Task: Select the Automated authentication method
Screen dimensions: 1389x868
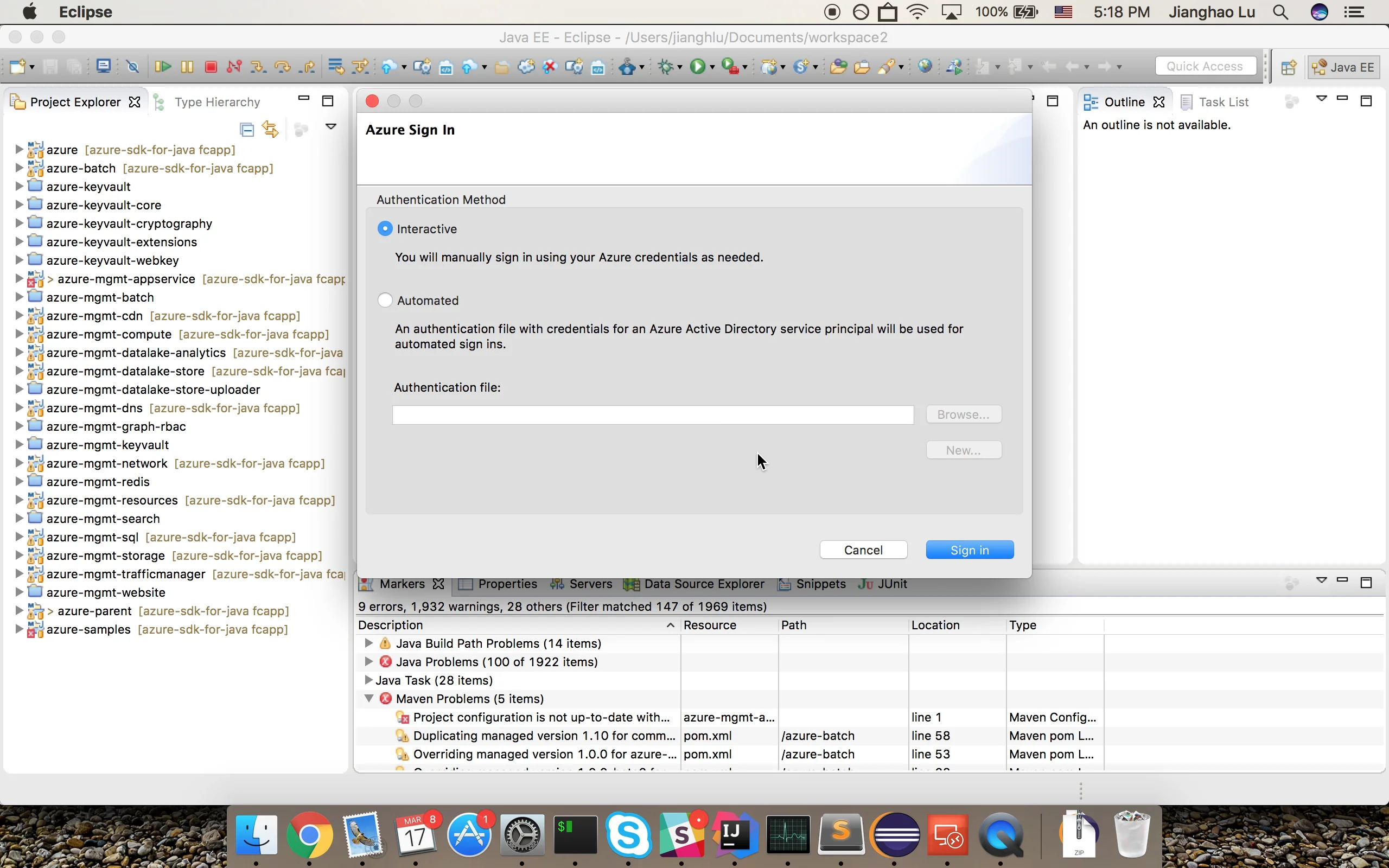Action: [x=385, y=299]
